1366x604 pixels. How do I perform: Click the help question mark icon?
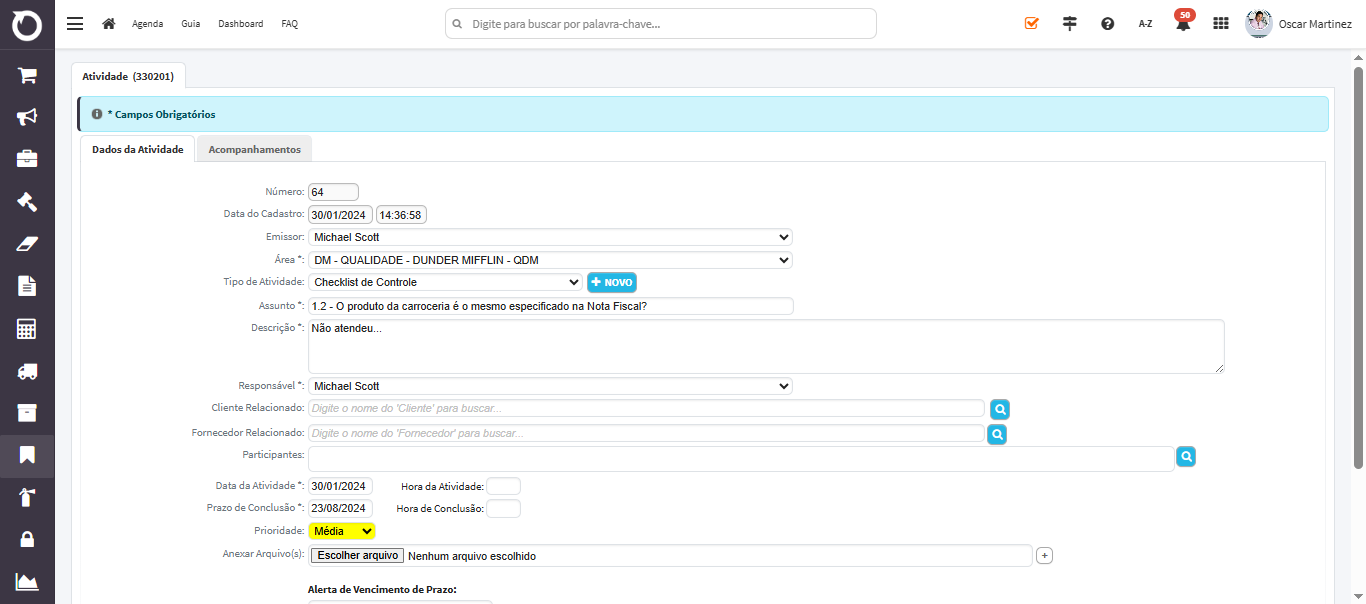[x=1108, y=23]
